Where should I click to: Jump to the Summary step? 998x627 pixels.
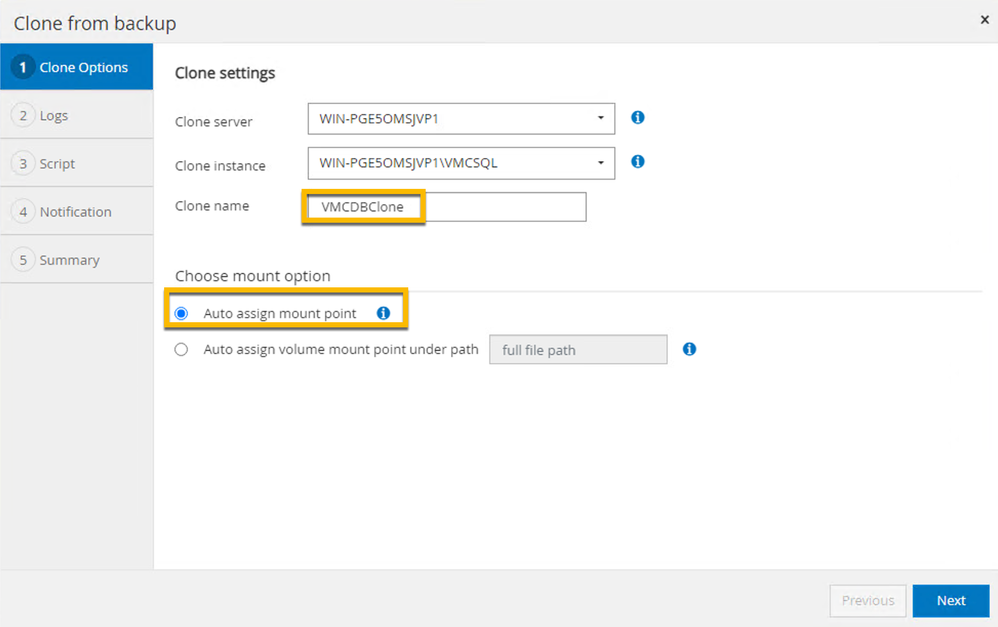69,259
